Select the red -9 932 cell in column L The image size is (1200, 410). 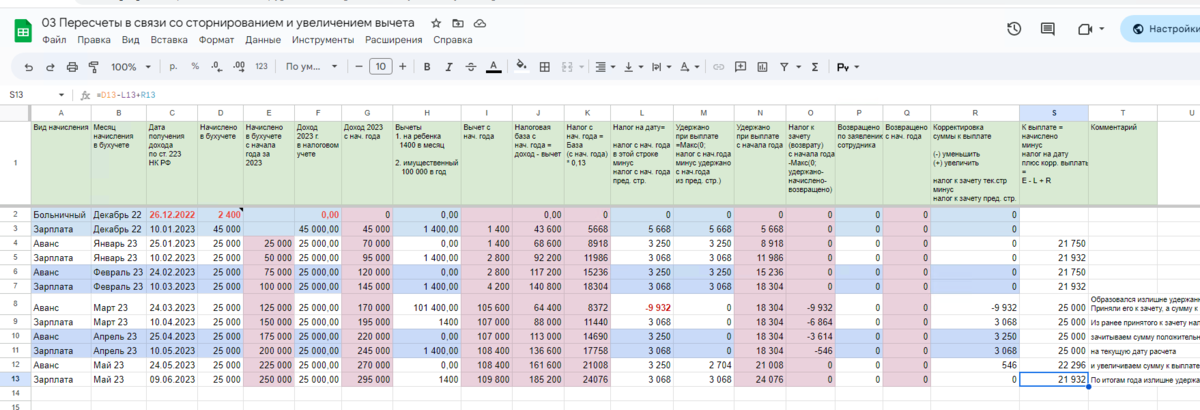(641, 306)
